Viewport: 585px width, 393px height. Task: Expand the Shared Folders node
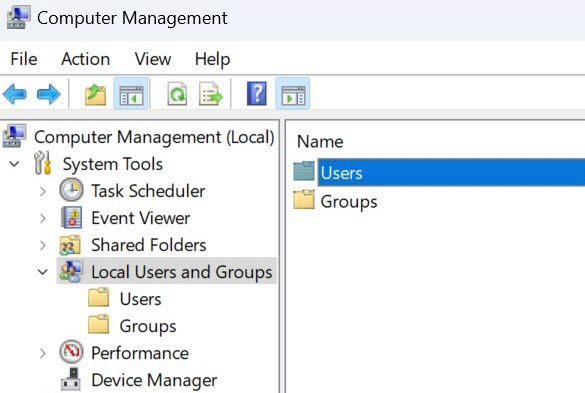pyautogui.click(x=43, y=245)
